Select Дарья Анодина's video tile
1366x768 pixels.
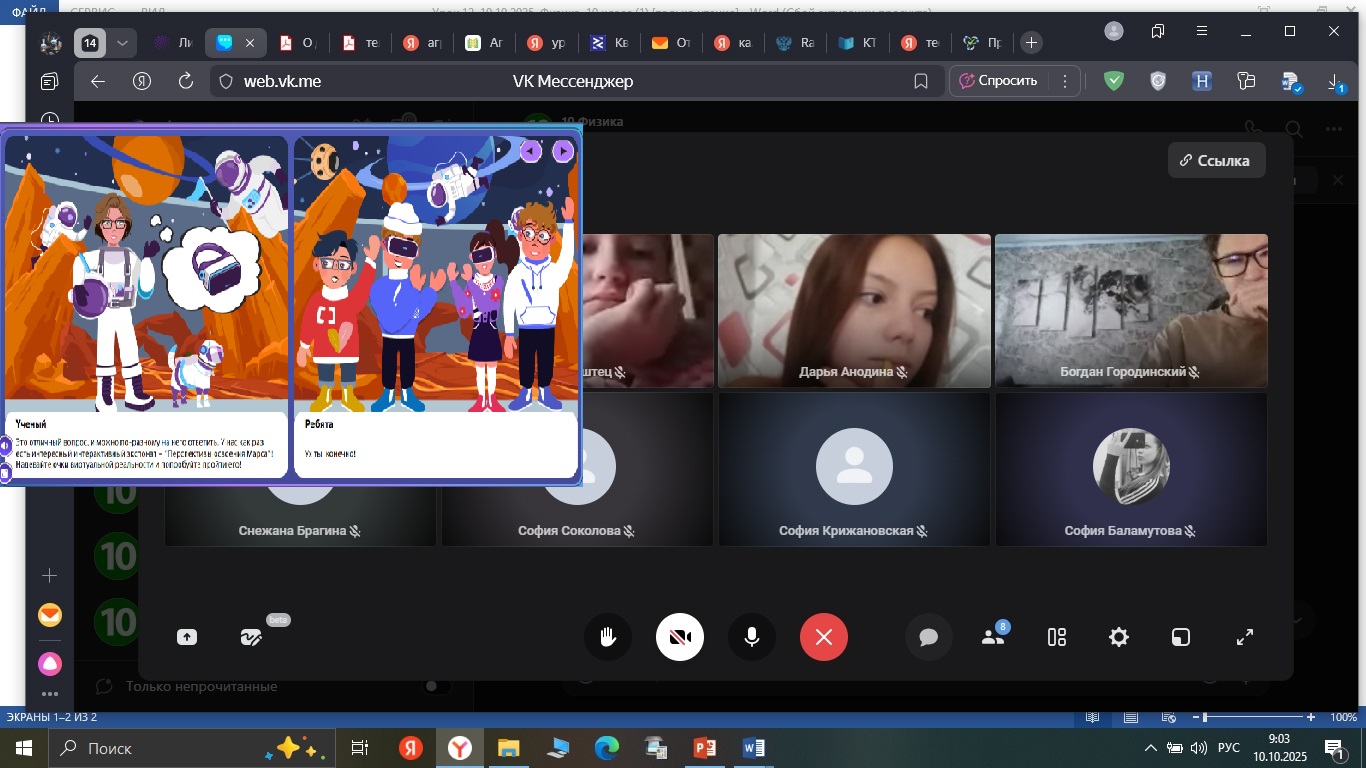tap(854, 310)
